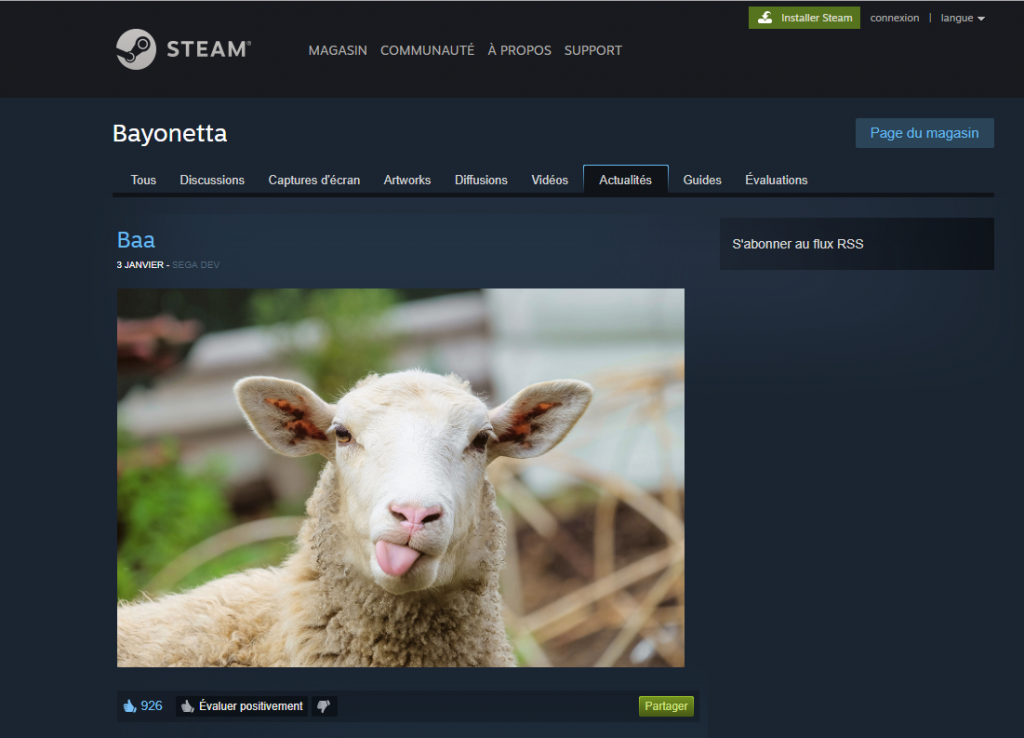
Task: Select the Actualités tab
Action: pyautogui.click(x=625, y=180)
